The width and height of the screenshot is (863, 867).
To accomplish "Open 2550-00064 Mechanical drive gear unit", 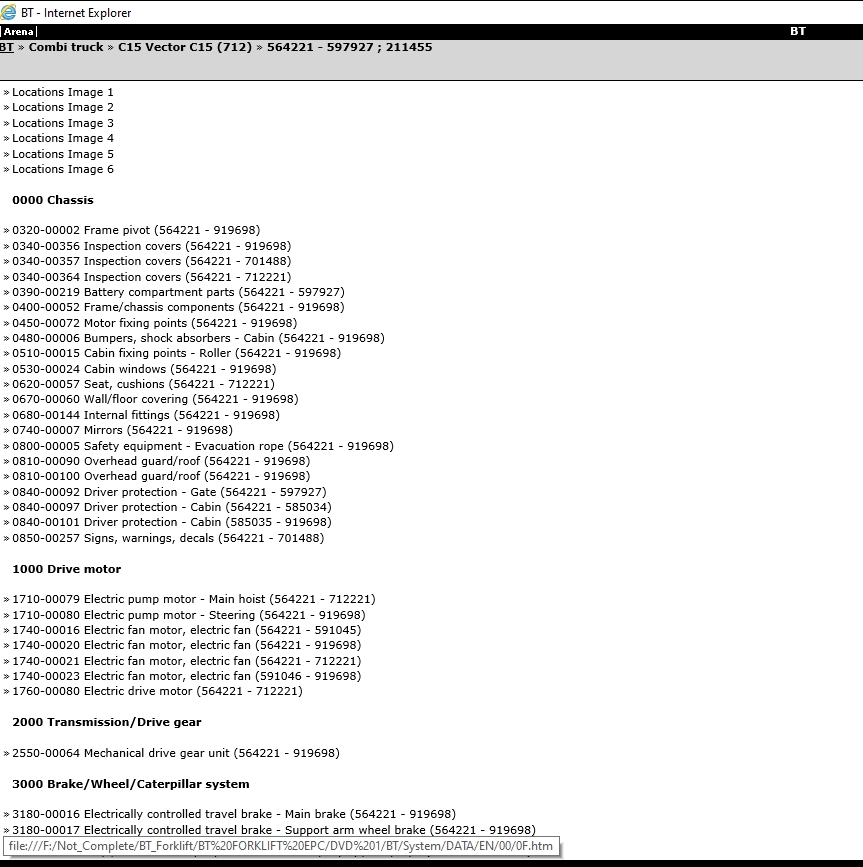I will 175,753.
